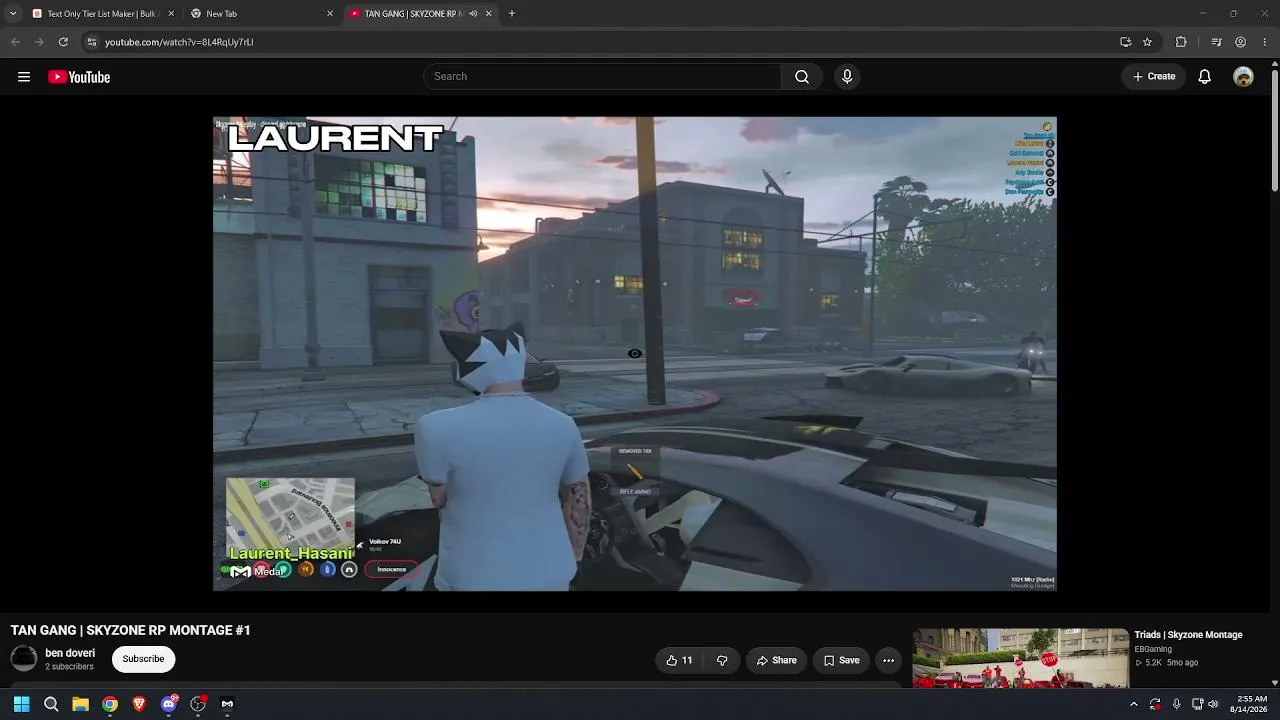The width and height of the screenshot is (1280, 720).
Task: Open the browser Extensions puzzle icon
Action: click(1181, 42)
